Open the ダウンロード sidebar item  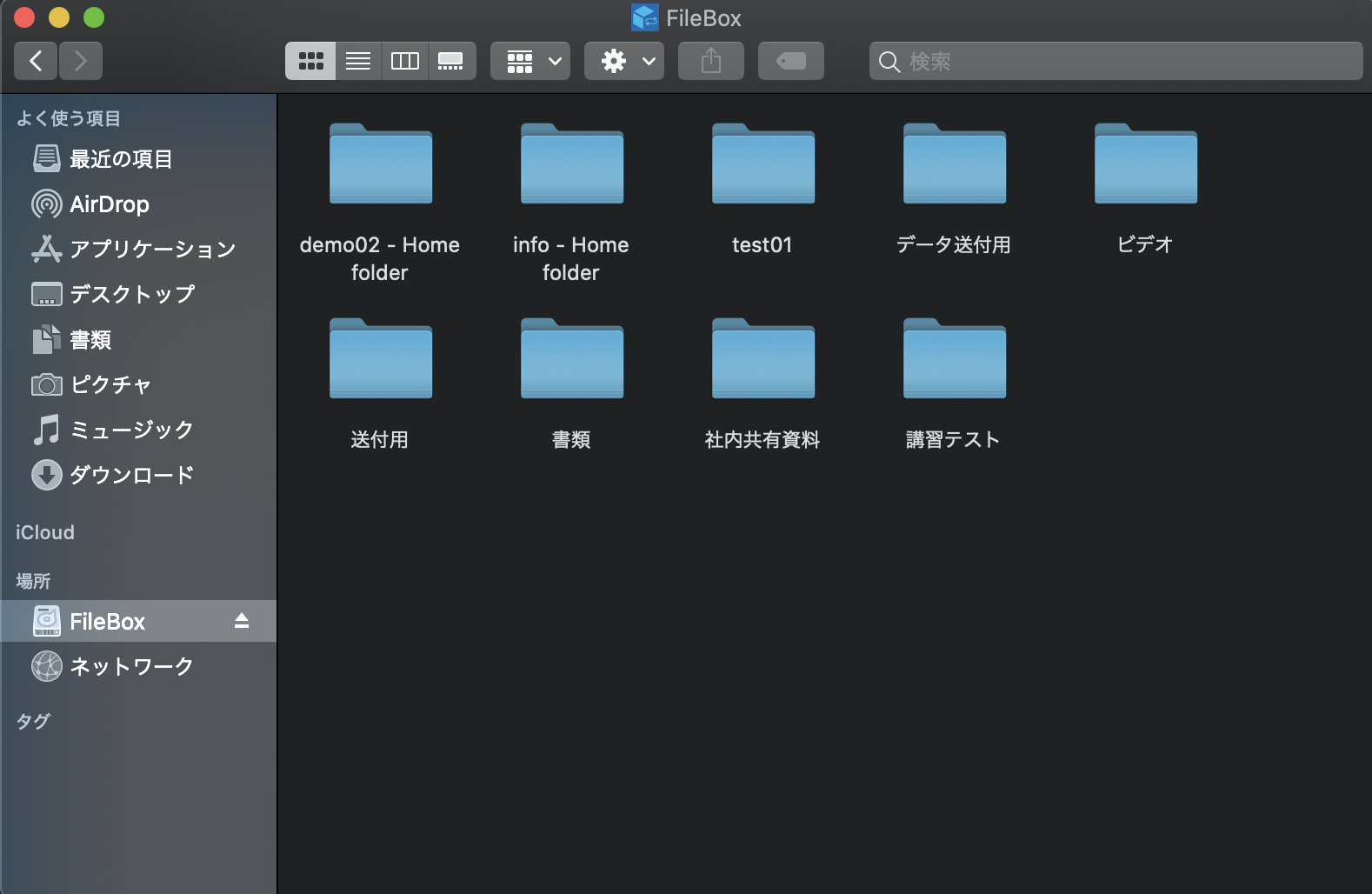click(x=130, y=475)
